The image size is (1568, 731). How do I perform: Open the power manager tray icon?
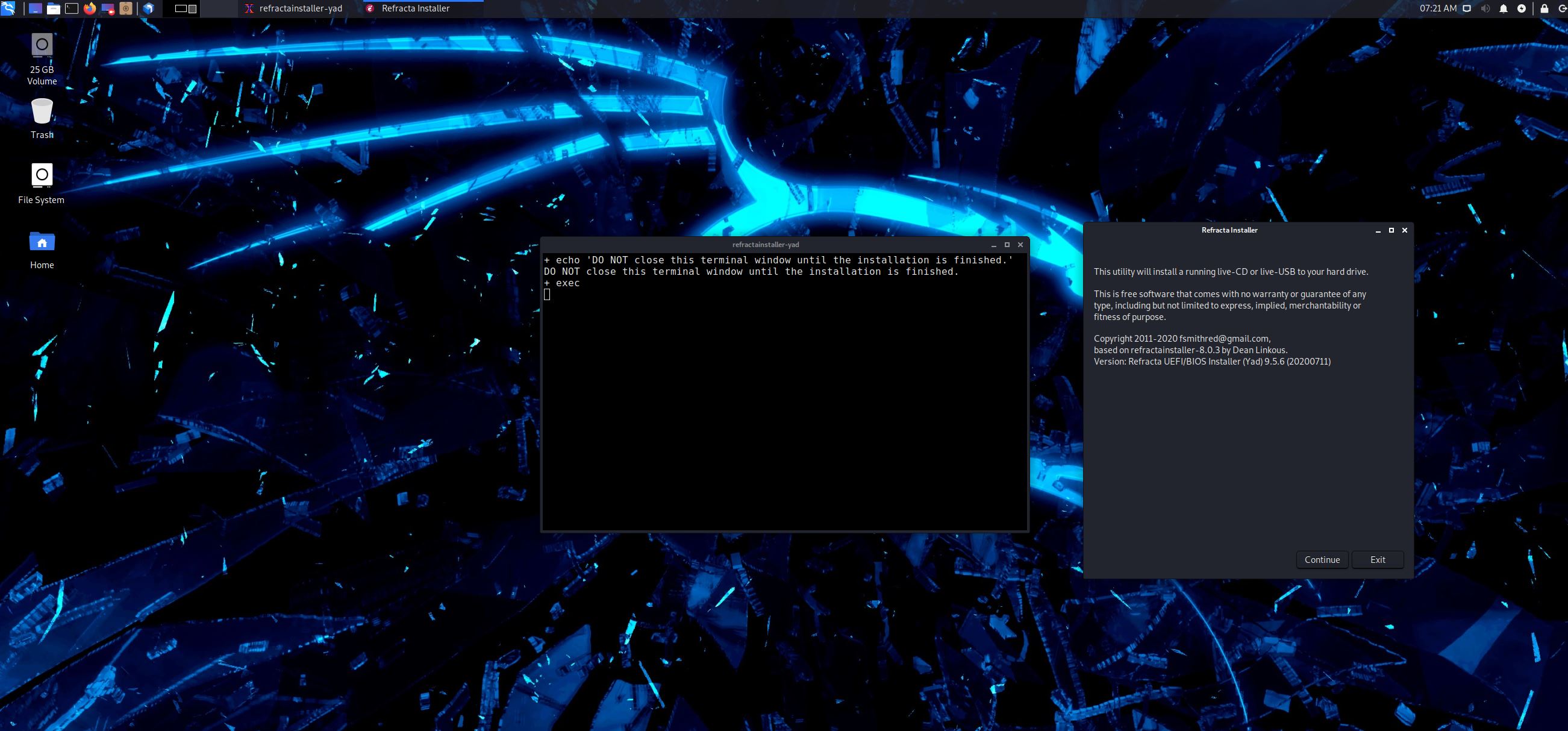coord(1522,8)
